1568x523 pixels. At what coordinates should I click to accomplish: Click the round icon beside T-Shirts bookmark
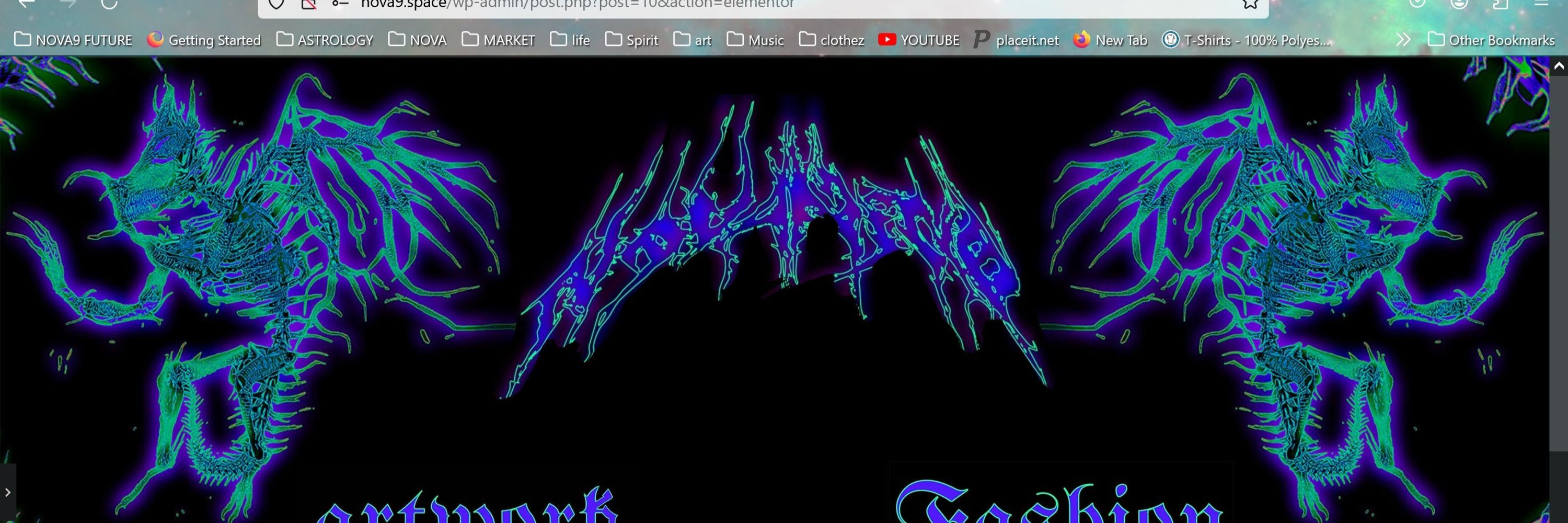pos(1170,40)
